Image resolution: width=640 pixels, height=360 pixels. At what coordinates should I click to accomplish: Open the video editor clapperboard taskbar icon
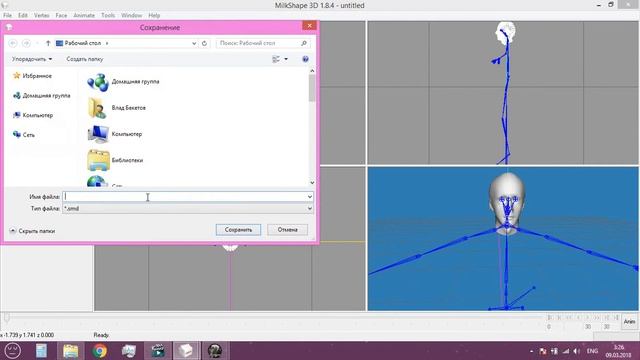(158, 351)
